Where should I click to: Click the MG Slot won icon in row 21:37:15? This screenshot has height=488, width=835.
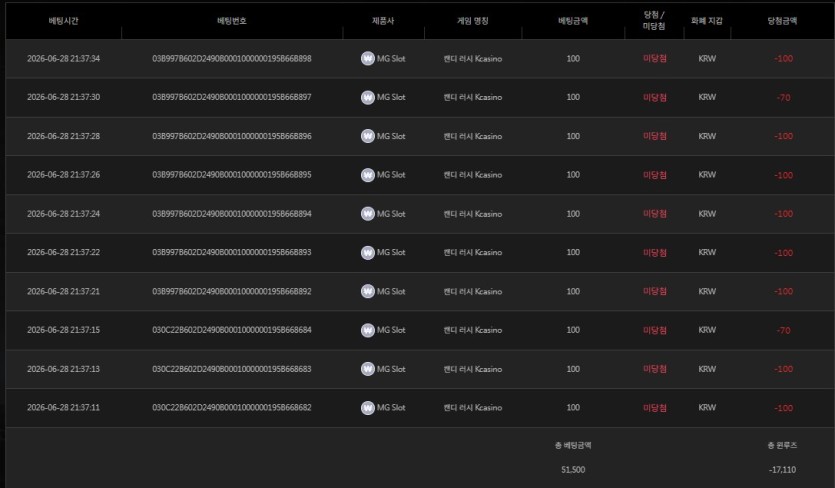(368, 330)
